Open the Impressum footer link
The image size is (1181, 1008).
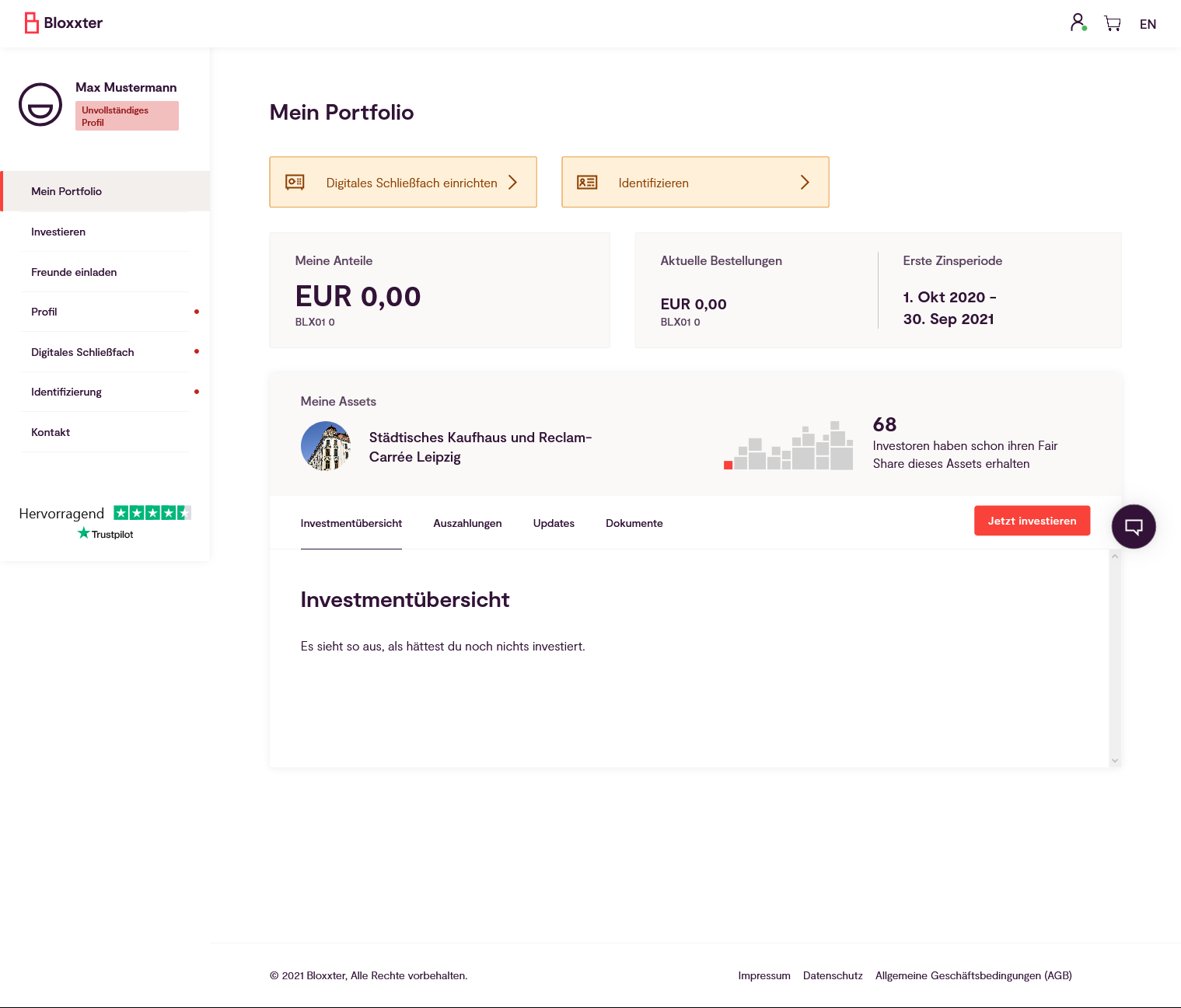point(764,975)
